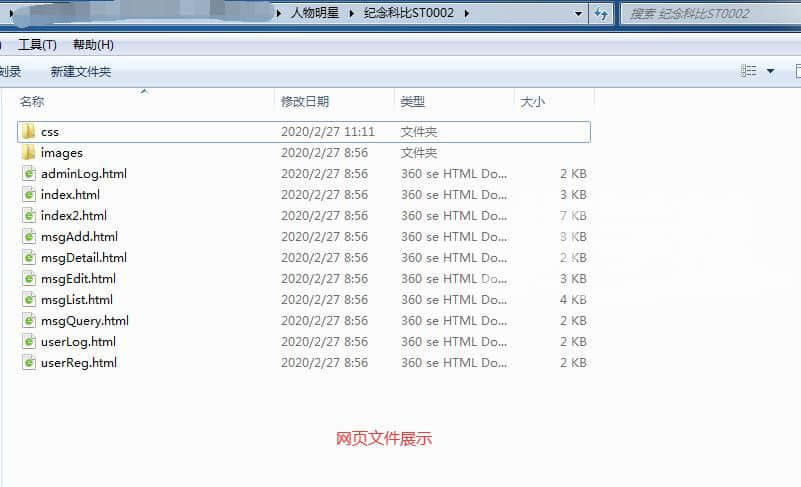The image size is (801, 487).
Task: Sort files by the 名称 column header
Action: tap(32, 102)
